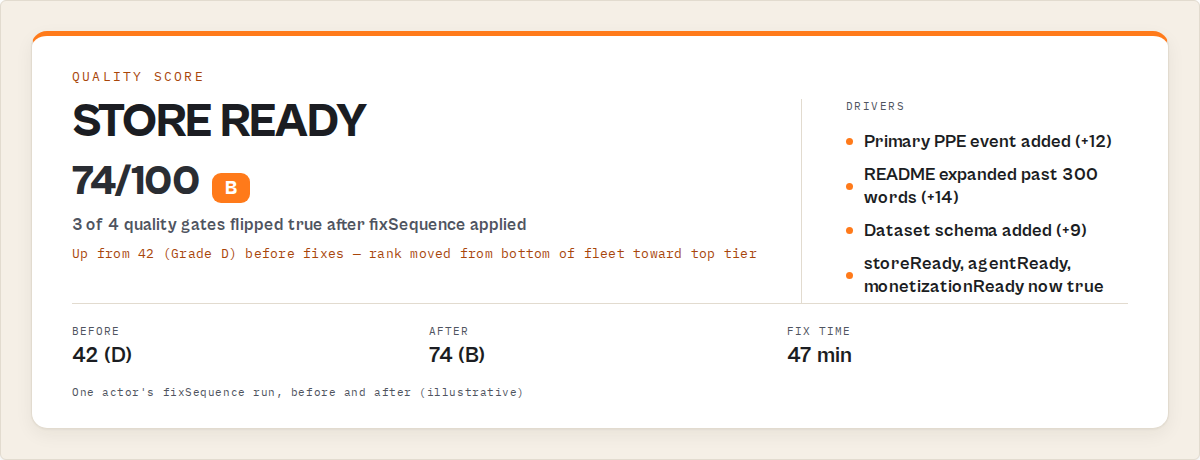The image size is (1200, 460).
Task: Click the fixSequence run illustrative footnote
Action: click(297, 392)
